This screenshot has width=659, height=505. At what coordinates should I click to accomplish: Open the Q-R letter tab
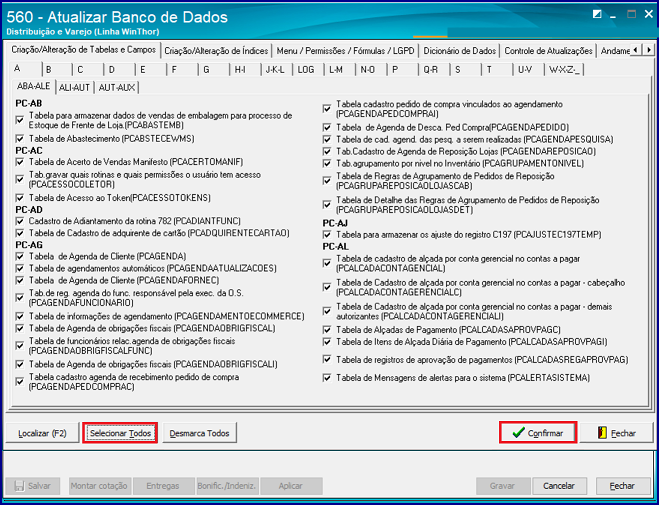tap(434, 70)
